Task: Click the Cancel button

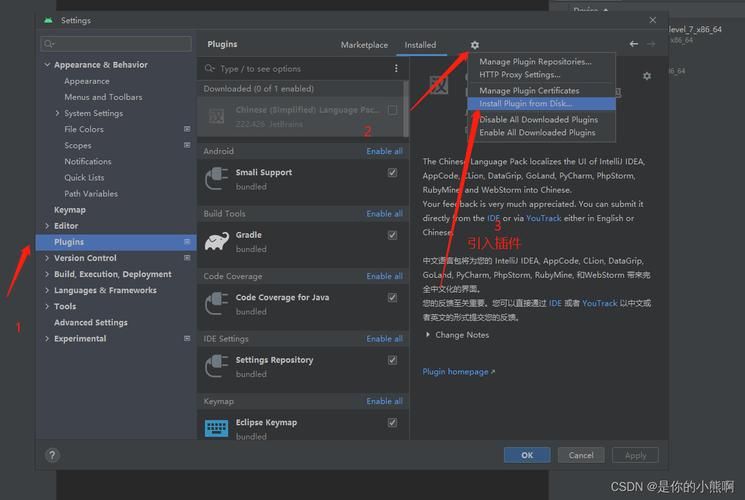Action: [x=581, y=455]
